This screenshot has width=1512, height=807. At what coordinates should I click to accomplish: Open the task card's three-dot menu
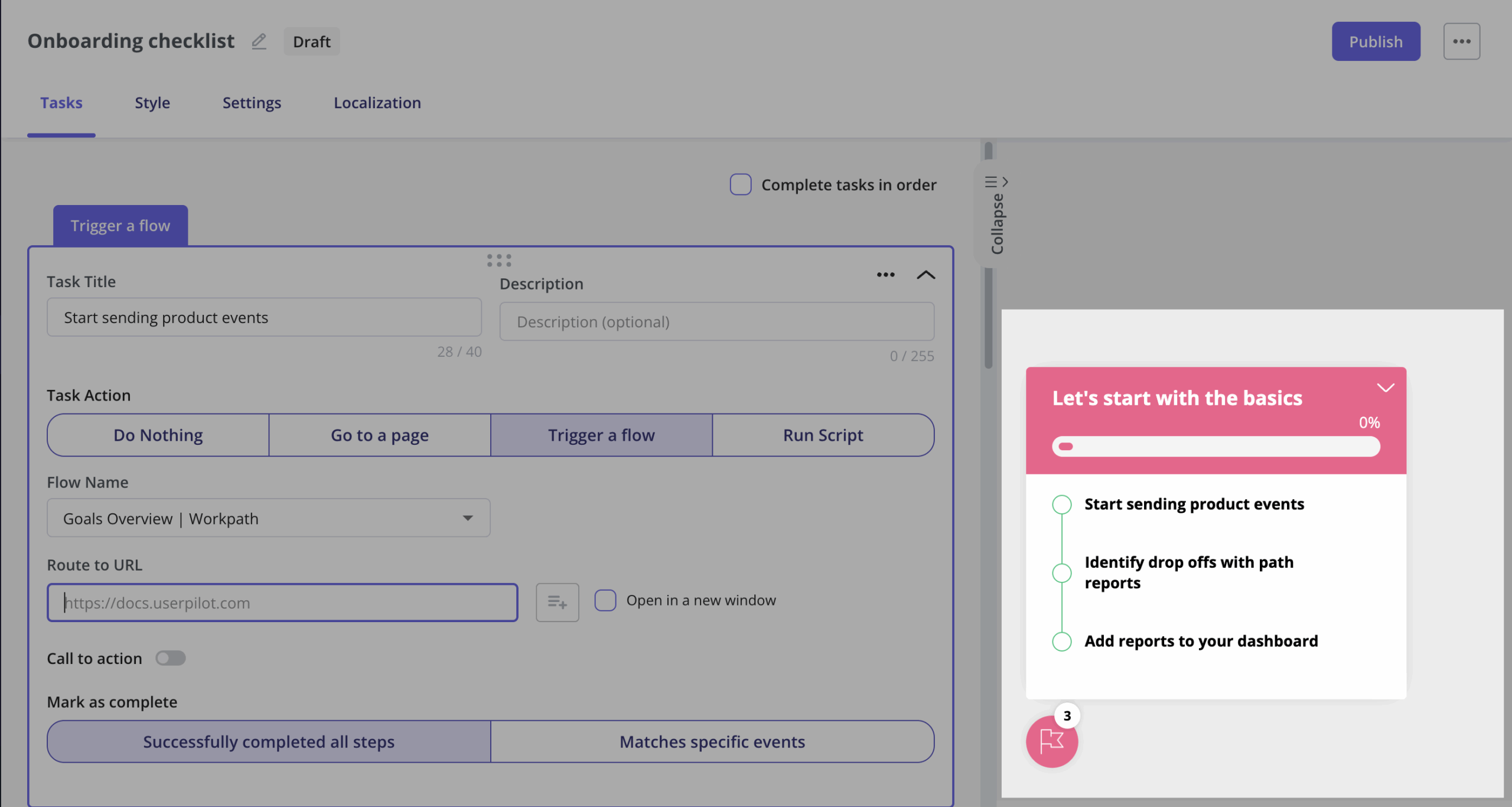[x=885, y=275]
